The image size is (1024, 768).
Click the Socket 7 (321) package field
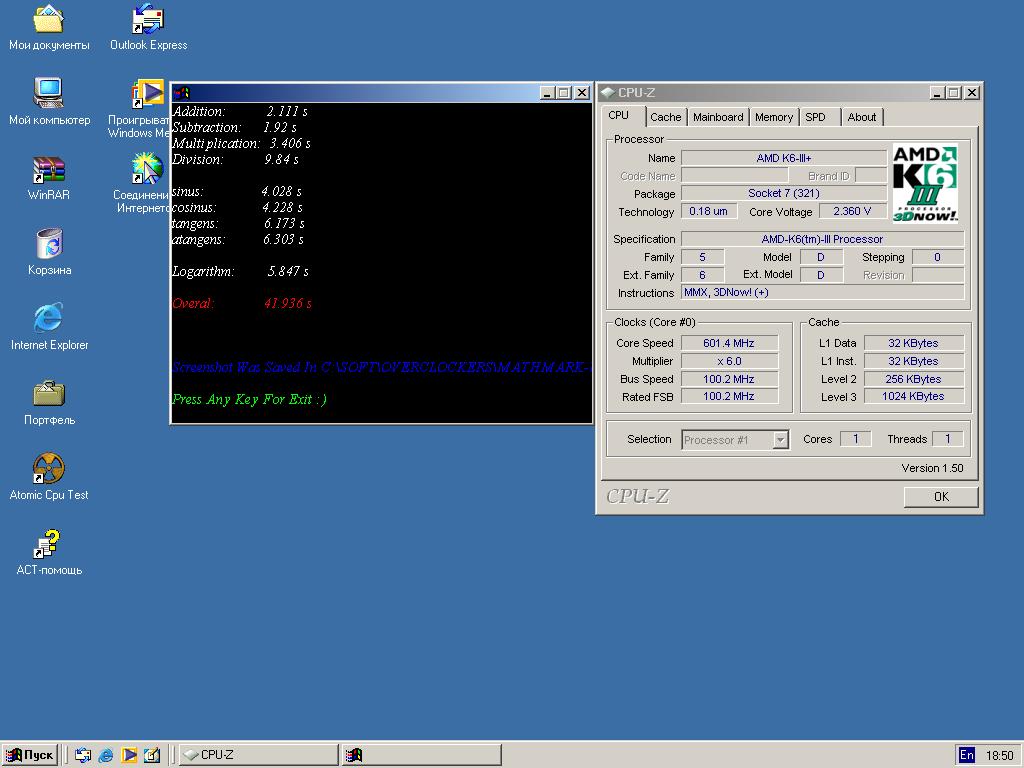click(x=784, y=193)
